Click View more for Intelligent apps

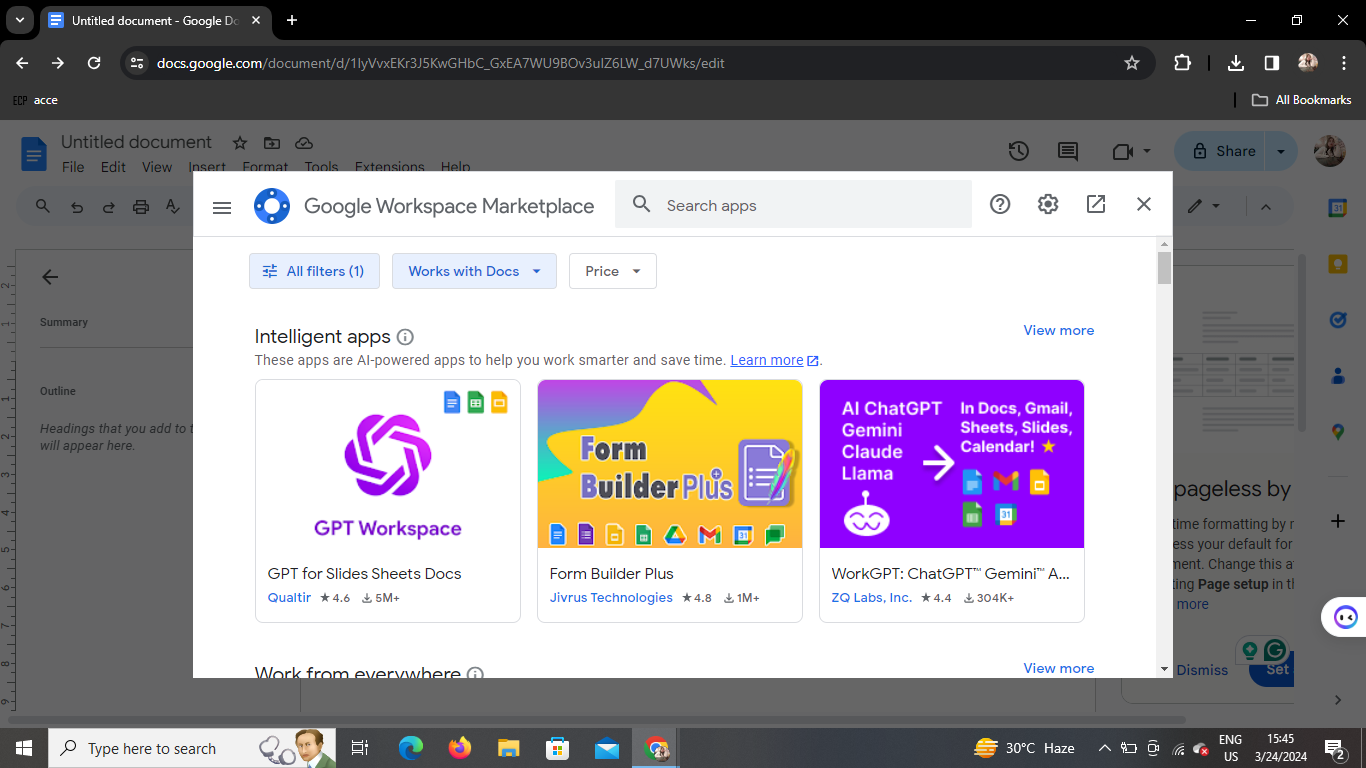[x=1058, y=330]
